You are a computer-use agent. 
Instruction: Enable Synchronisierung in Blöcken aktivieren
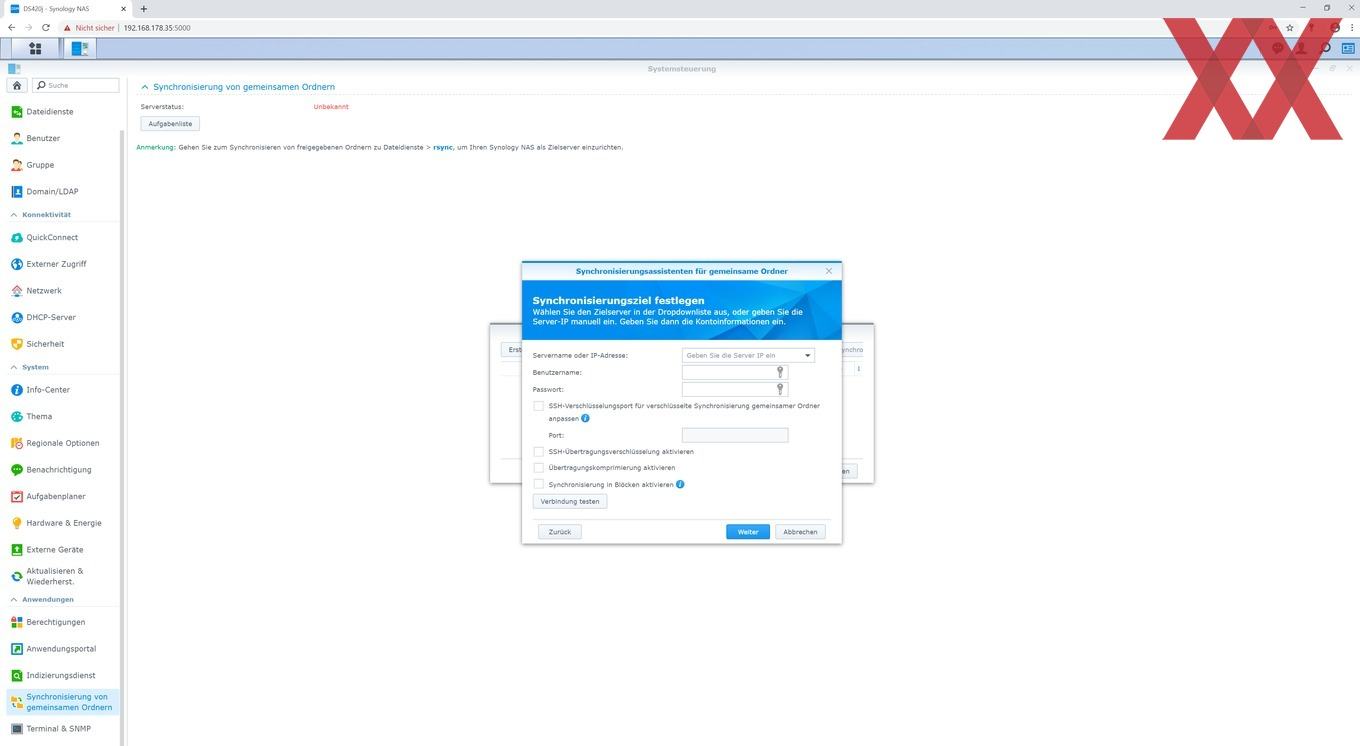[538, 484]
